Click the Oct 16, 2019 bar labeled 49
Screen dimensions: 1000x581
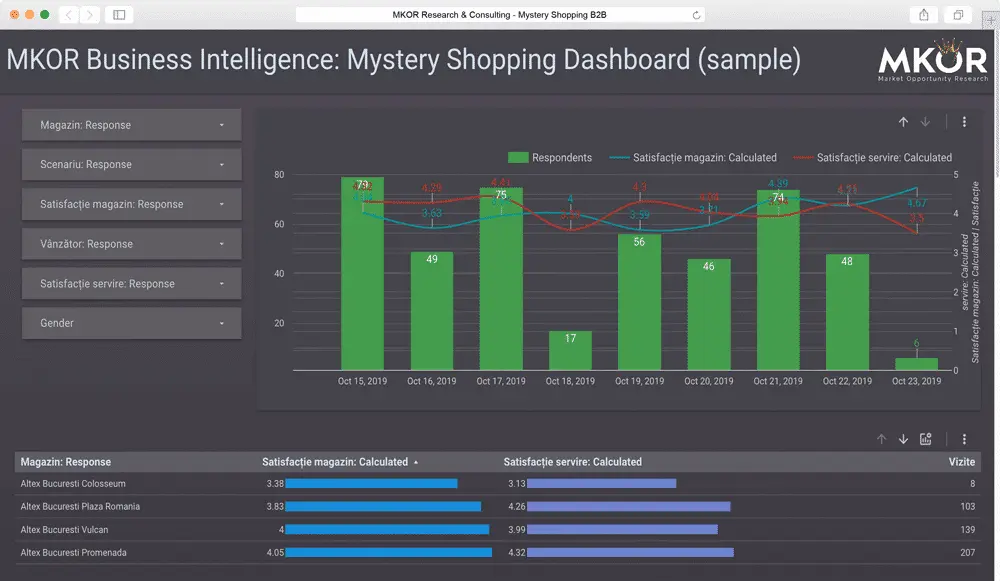[432, 313]
